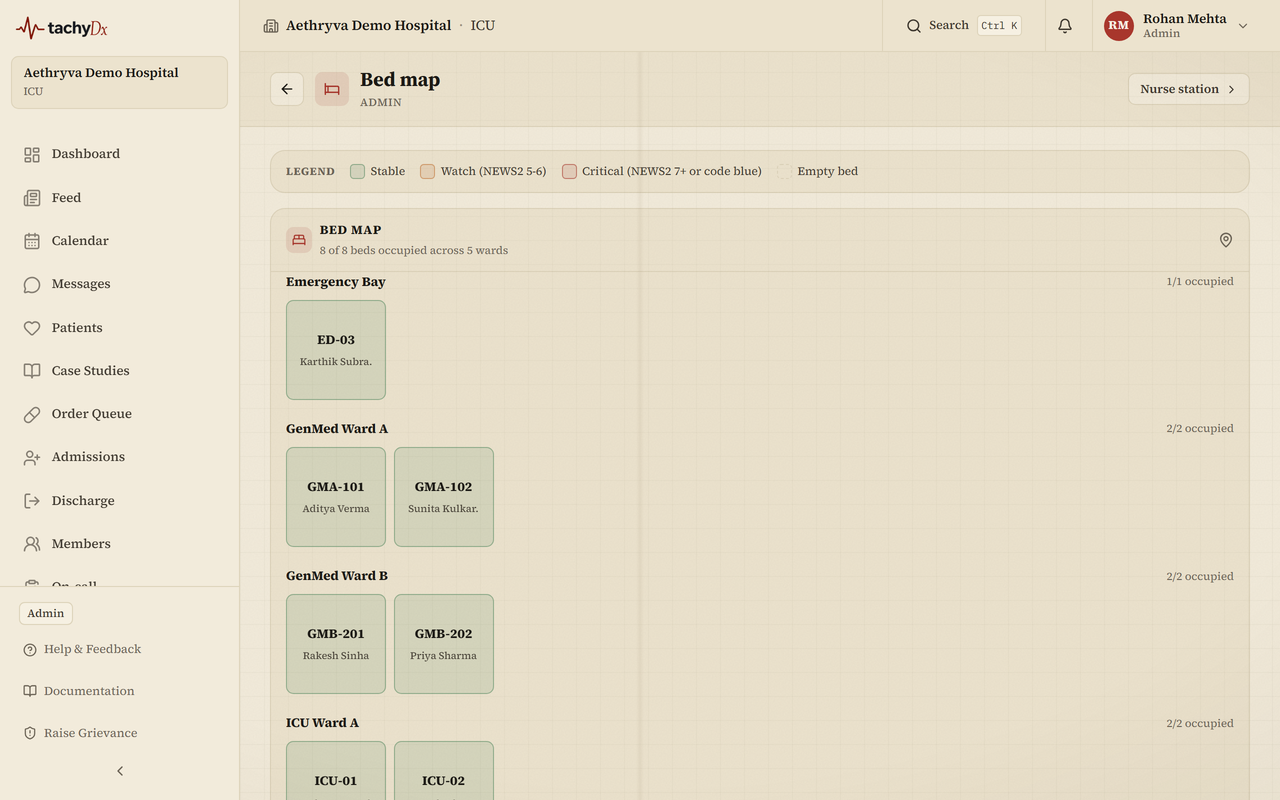Click the Watch legend color swatch

click(x=427, y=172)
